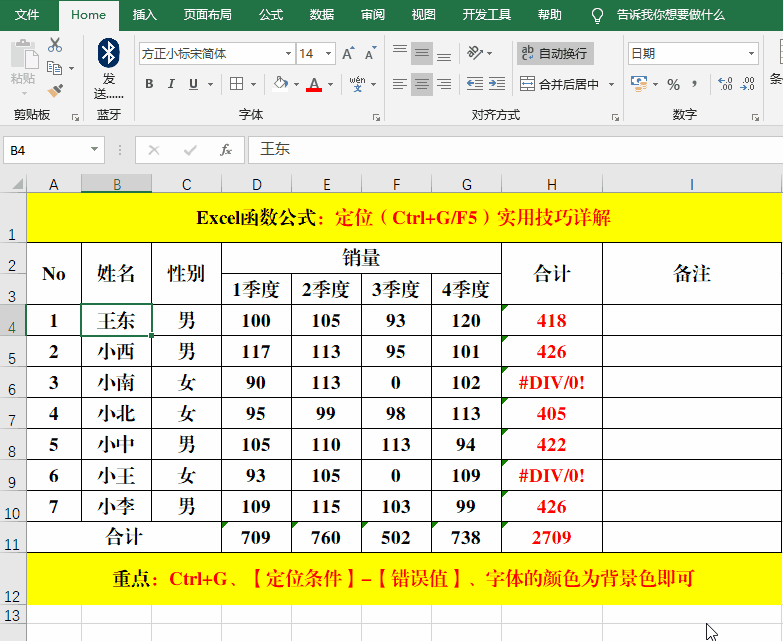Switch to the 插入 ribbon tab
This screenshot has width=783, height=641.
point(145,15)
